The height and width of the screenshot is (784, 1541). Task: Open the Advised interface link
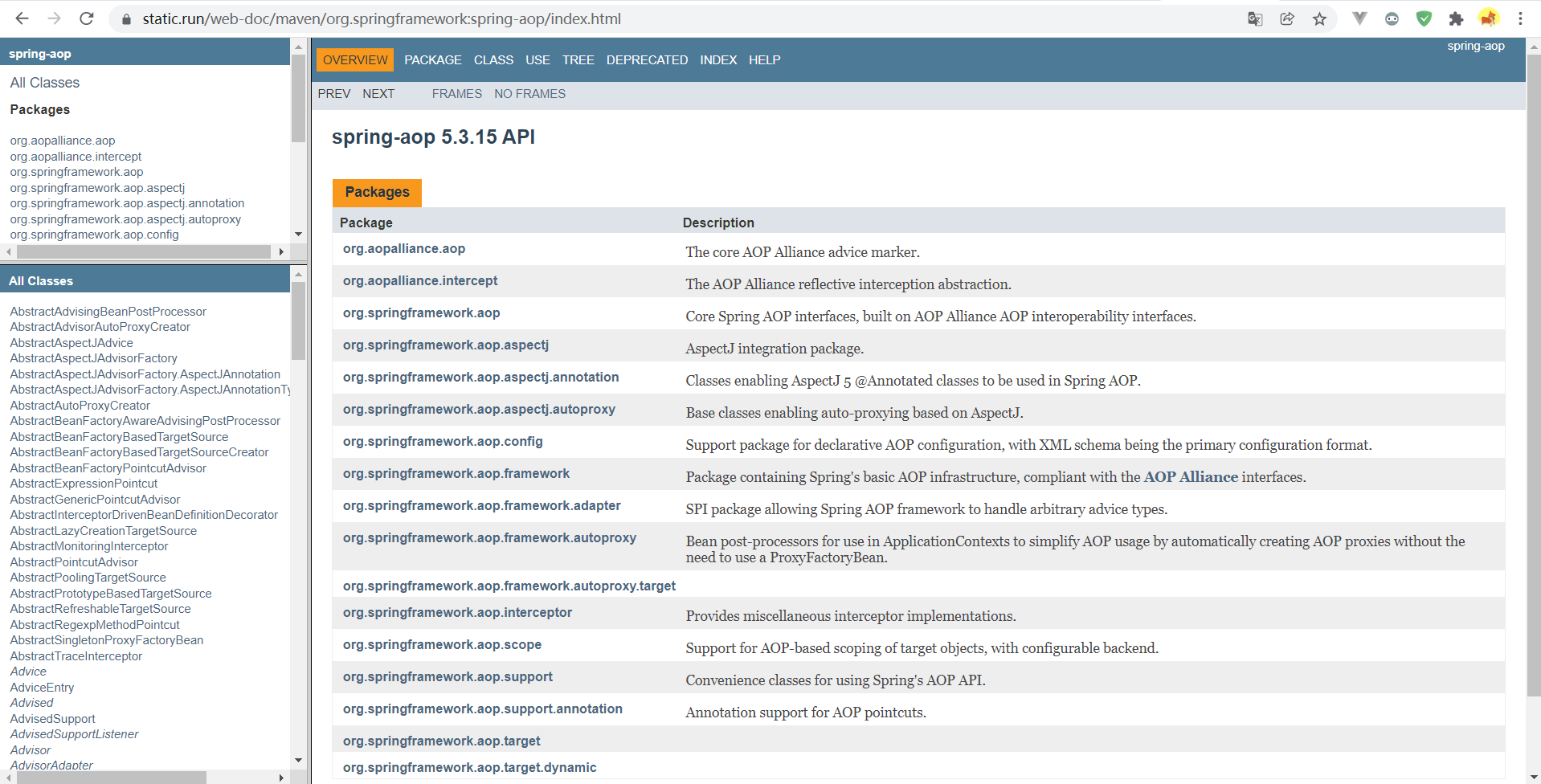[32, 703]
